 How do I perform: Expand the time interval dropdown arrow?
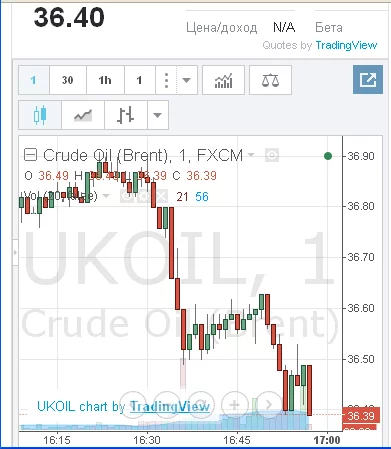coord(187,80)
